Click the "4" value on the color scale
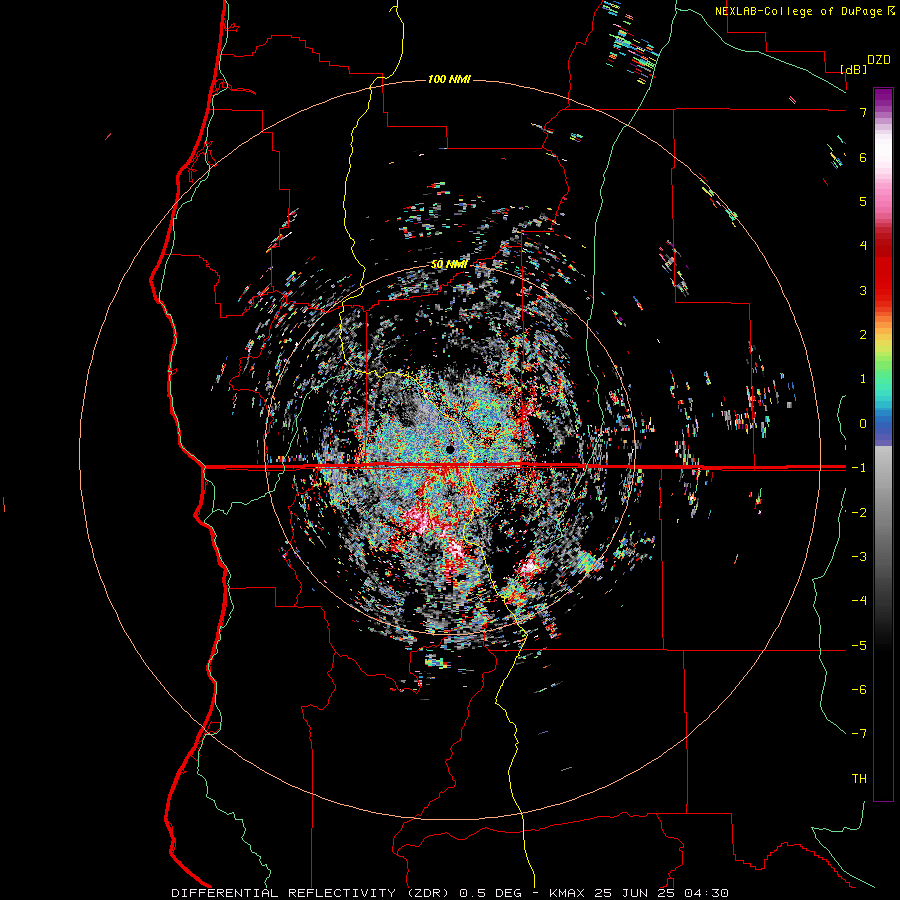The height and width of the screenshot is (900, 900). [863, 246]
